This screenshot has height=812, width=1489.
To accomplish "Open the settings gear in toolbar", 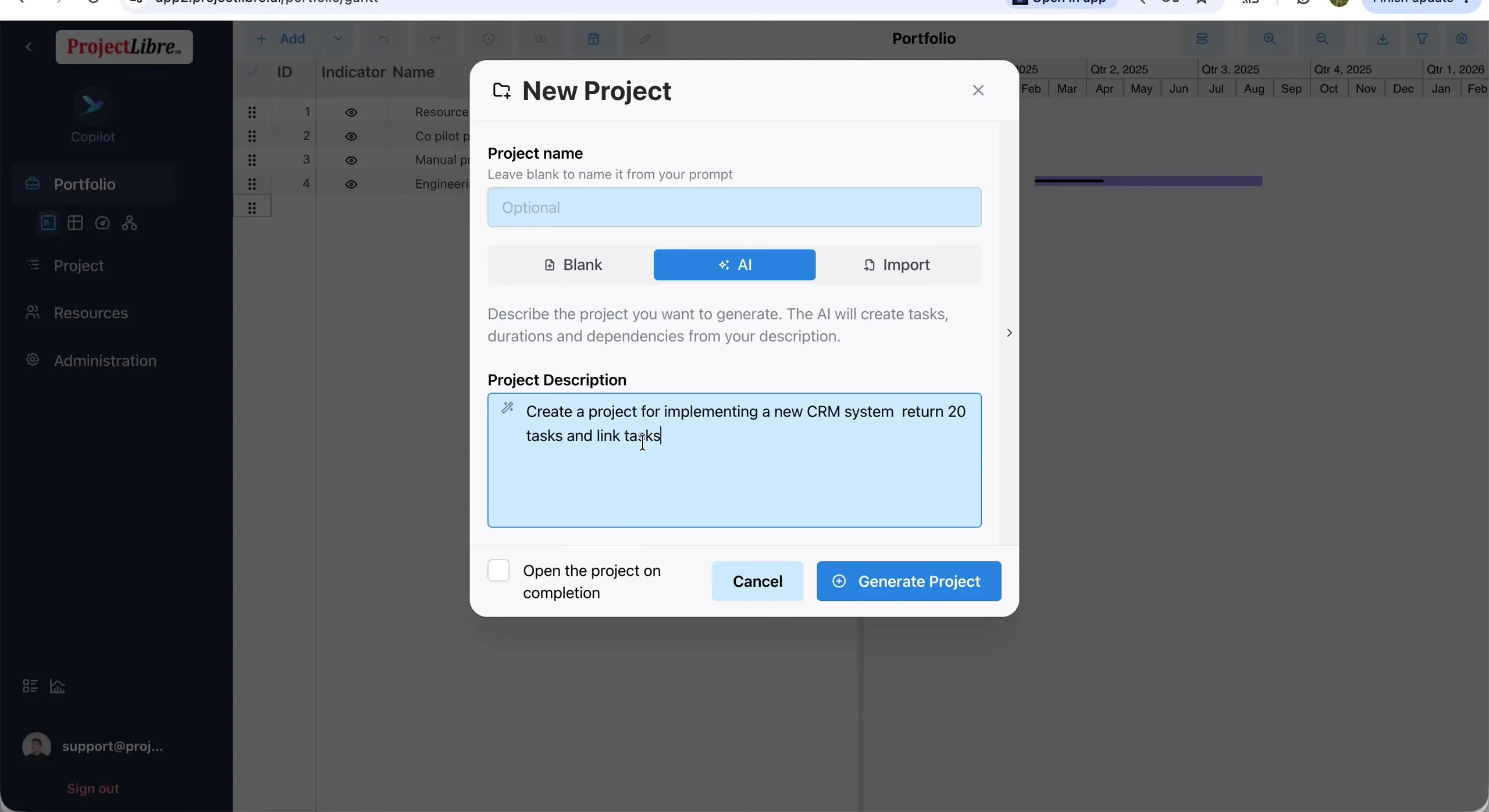I will click(1462, 38).
